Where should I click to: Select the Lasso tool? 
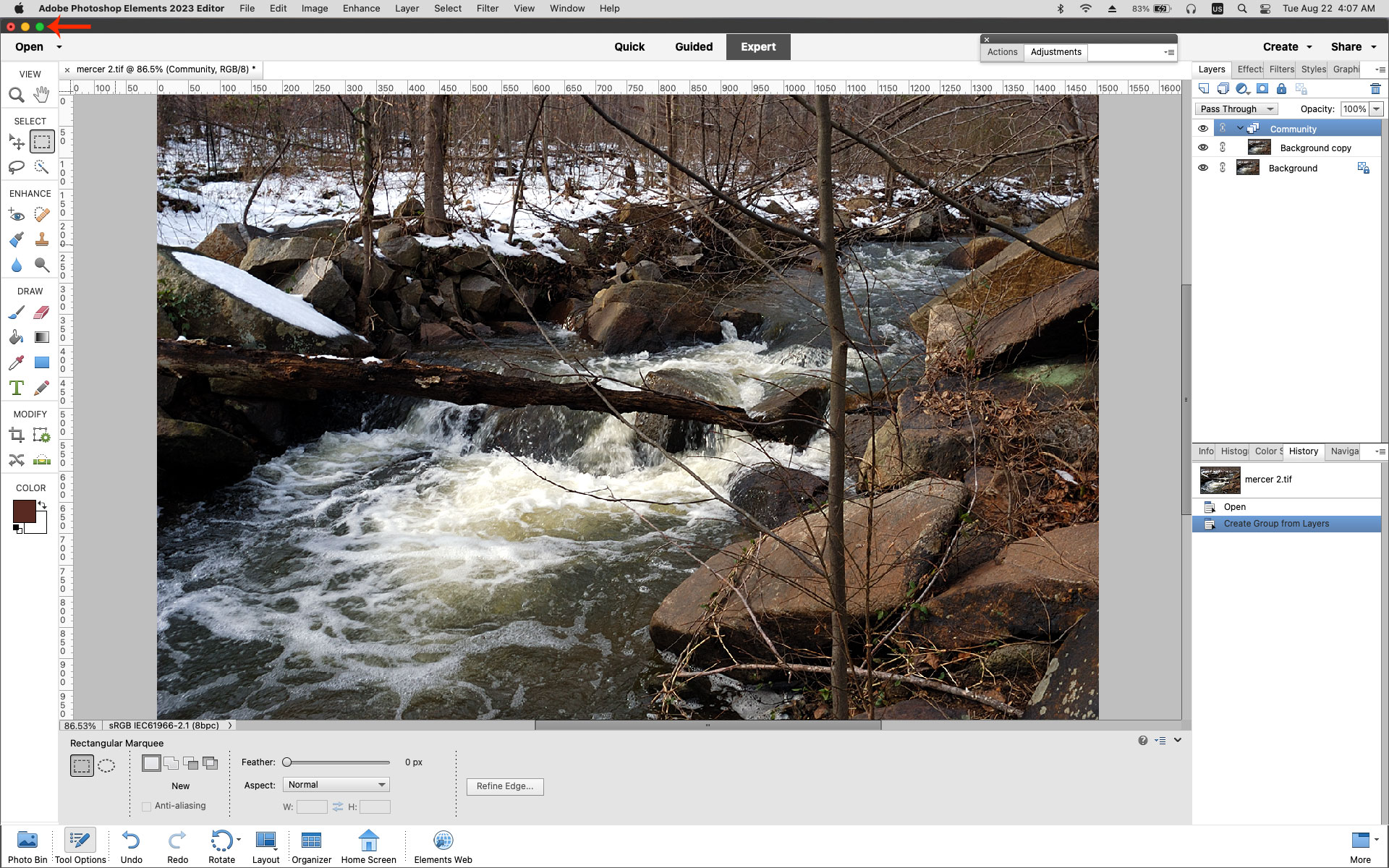tap(16, 167)
